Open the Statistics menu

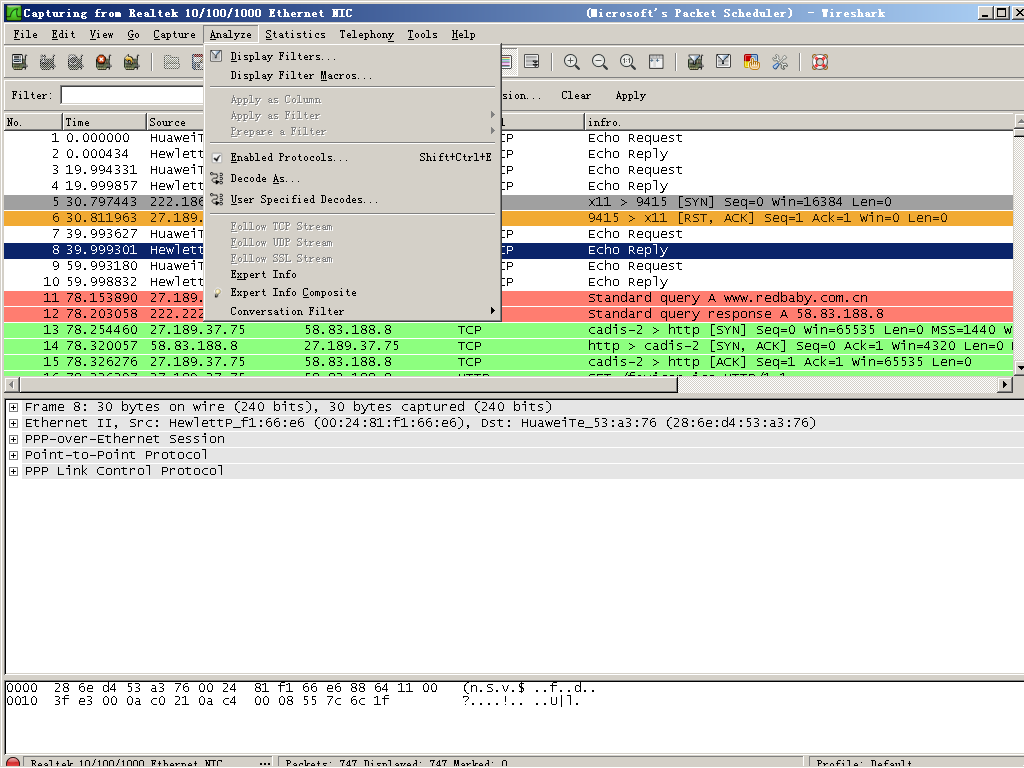click(x=295, y=35)
